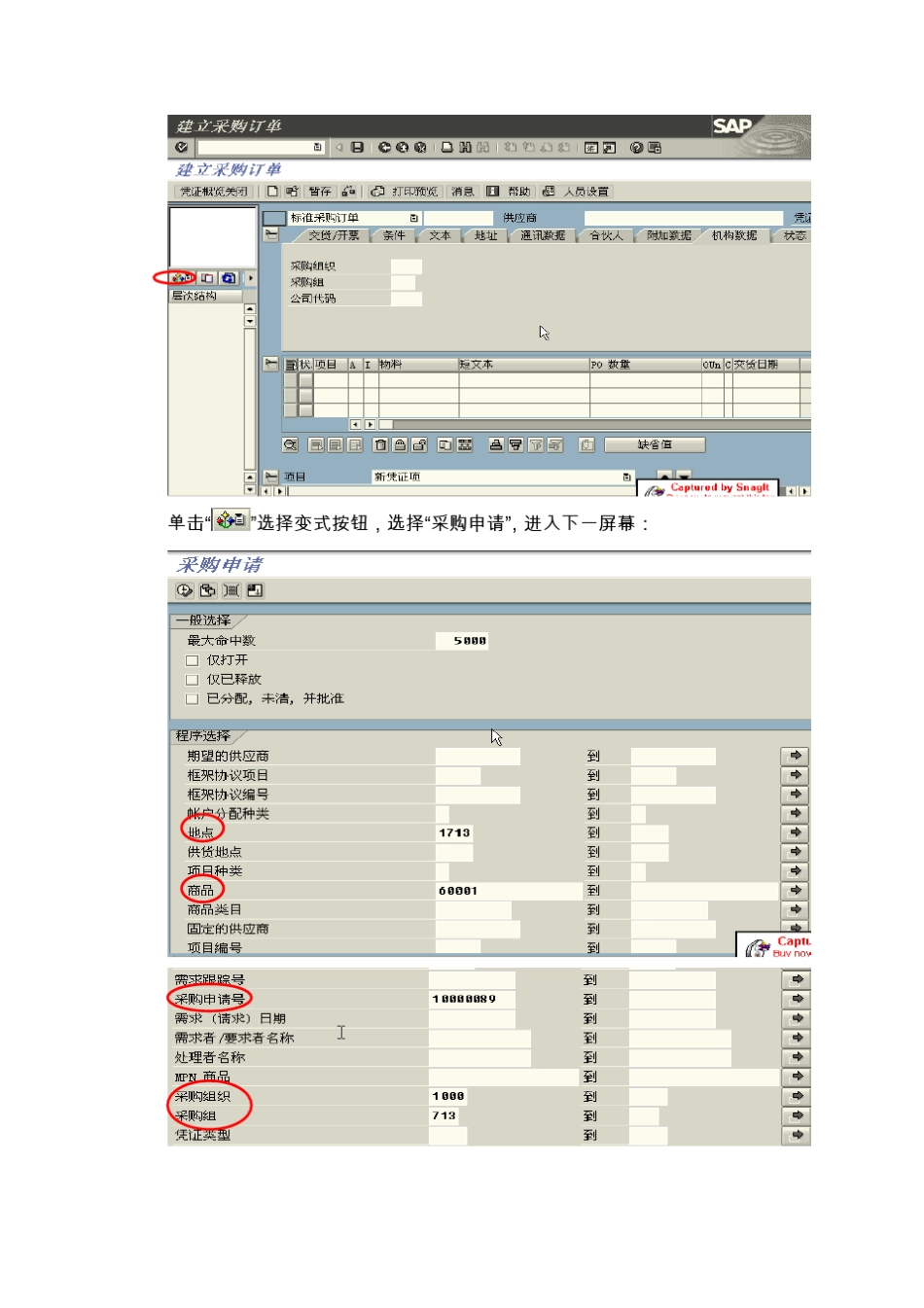Switch to the 条件 tab
This screenshot has height=1308, width=924.
point(394,235)
